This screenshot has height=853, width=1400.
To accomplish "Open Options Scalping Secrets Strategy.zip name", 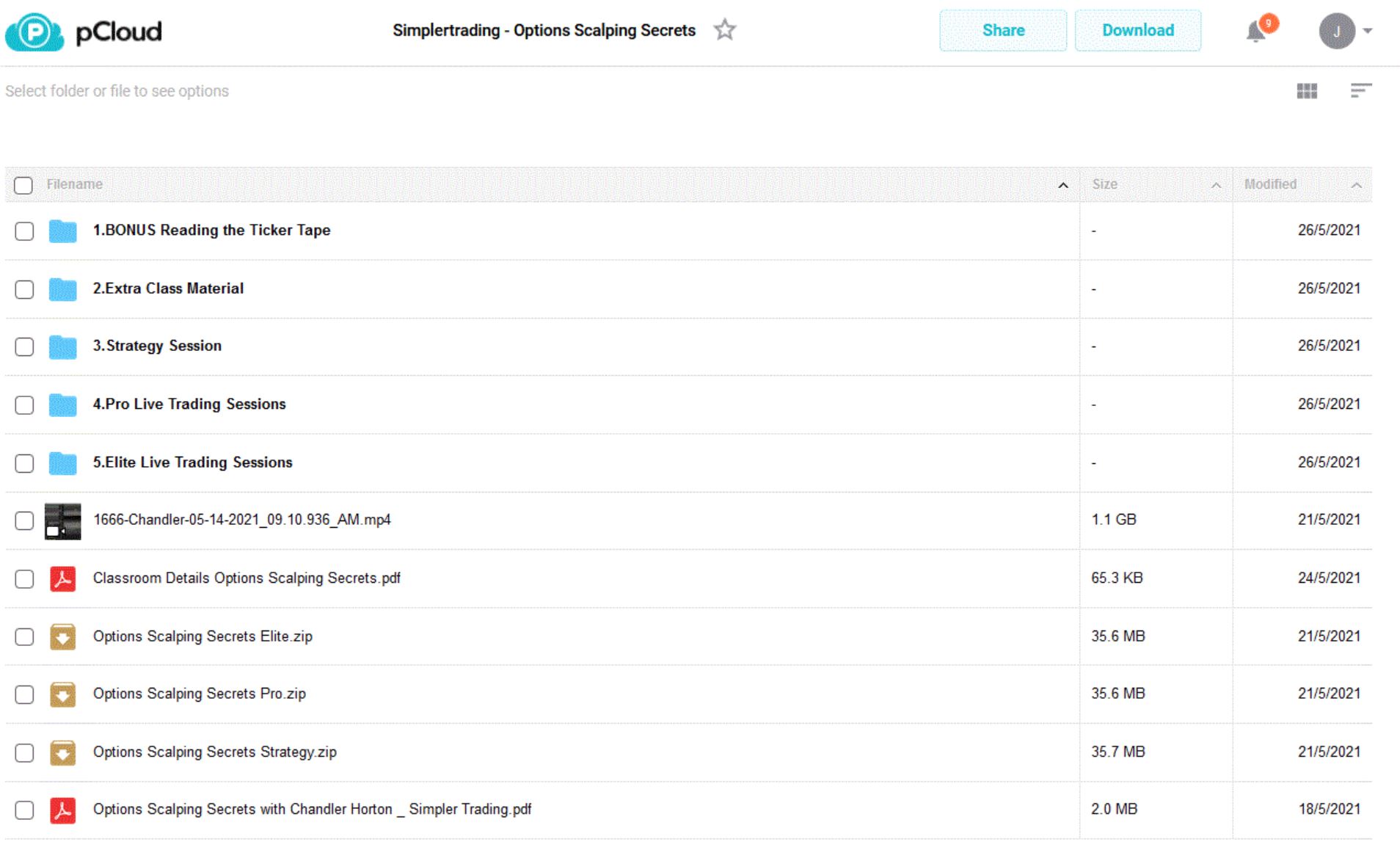I will click(215, 752).
